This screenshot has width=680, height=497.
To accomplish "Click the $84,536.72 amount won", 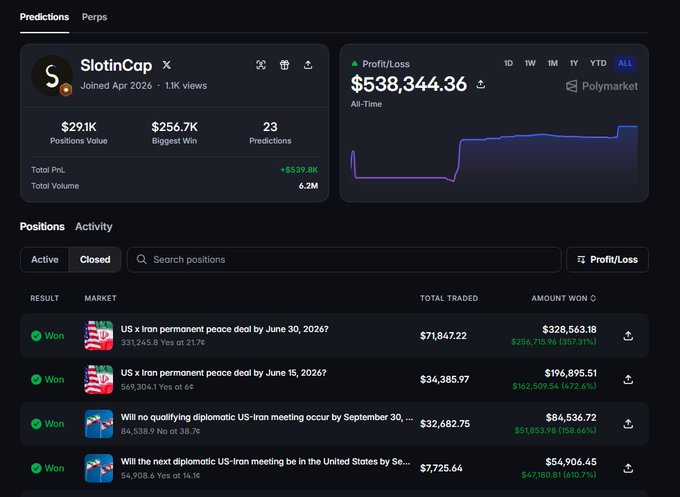I will click(x=571, y=418).
